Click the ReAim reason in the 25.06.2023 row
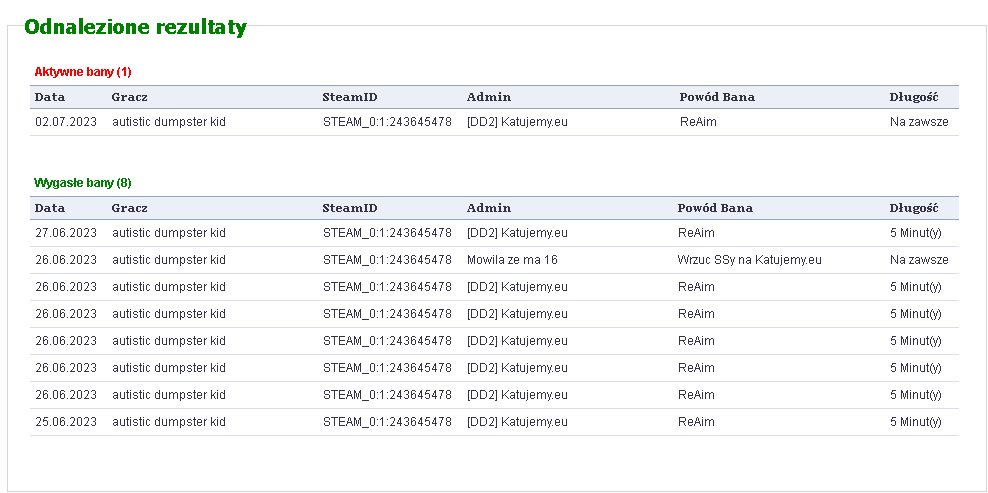988x493 pixels. [696, 422]
